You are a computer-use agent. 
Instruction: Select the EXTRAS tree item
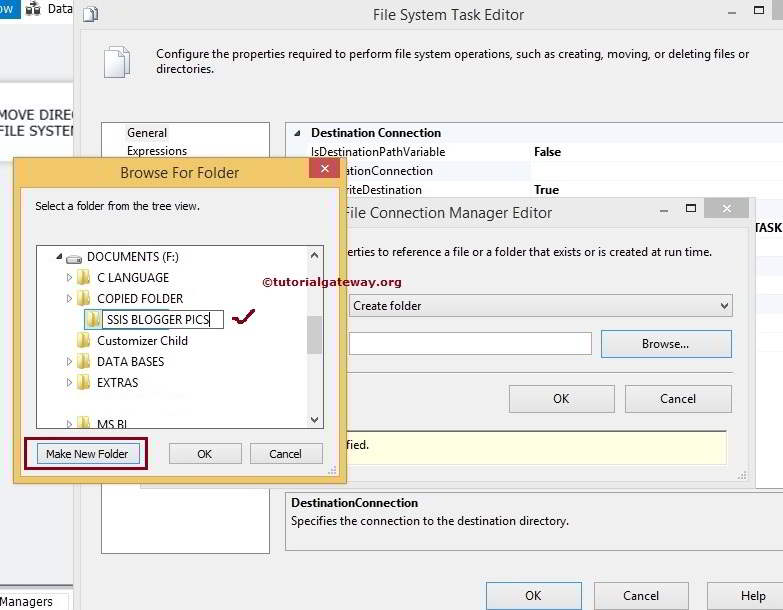[x=117, y=382]
